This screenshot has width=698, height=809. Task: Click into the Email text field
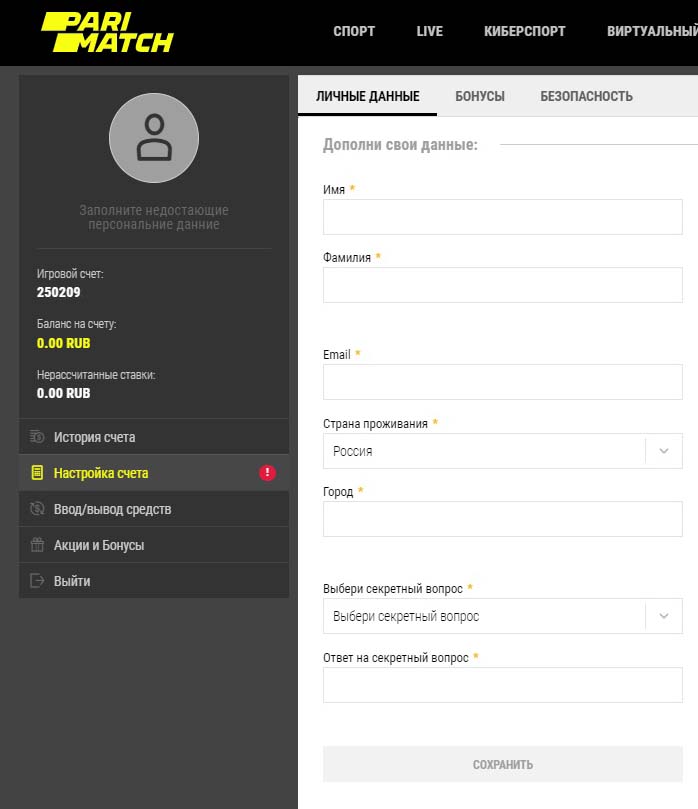(502, 382)
